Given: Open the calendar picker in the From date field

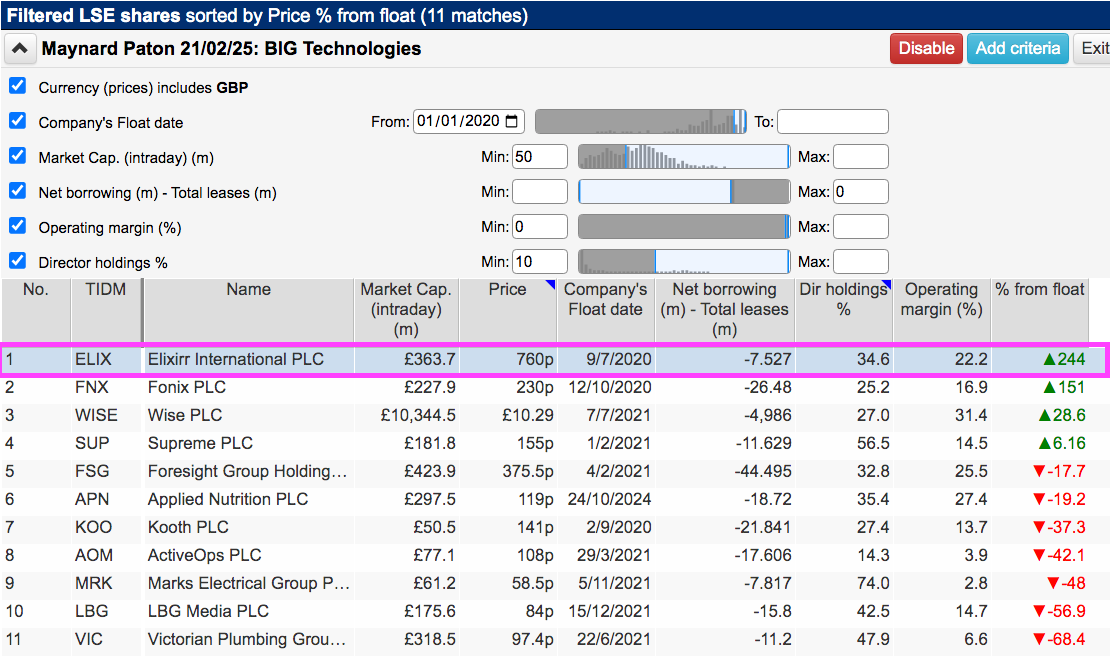Looking at the screenshot, I should (x=512, y=122).
